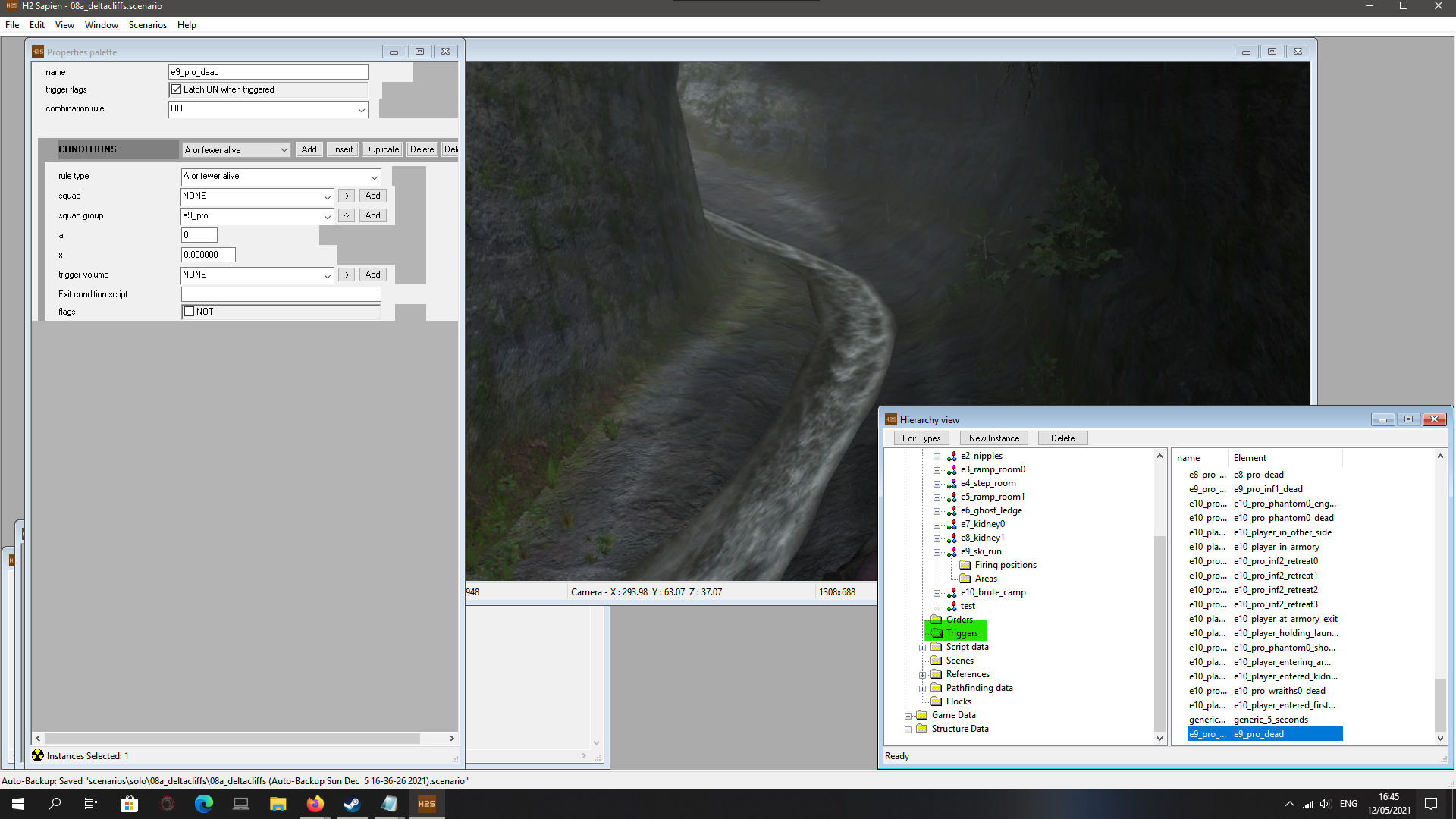
Task: Collapse the e9_ski_run tree node
Action: [x=937, y=552]
